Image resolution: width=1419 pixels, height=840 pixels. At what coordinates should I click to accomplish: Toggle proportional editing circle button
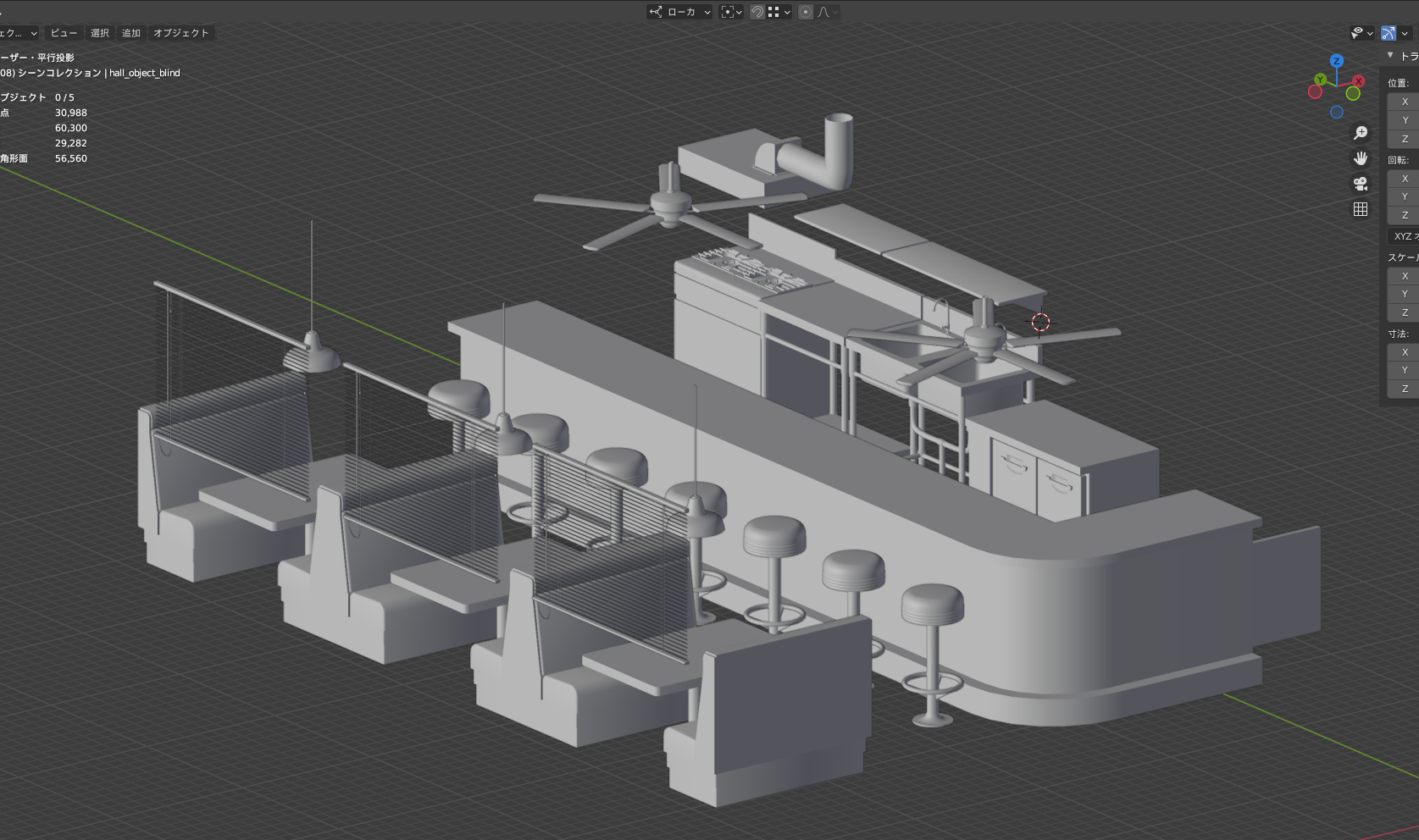point(805,12)
